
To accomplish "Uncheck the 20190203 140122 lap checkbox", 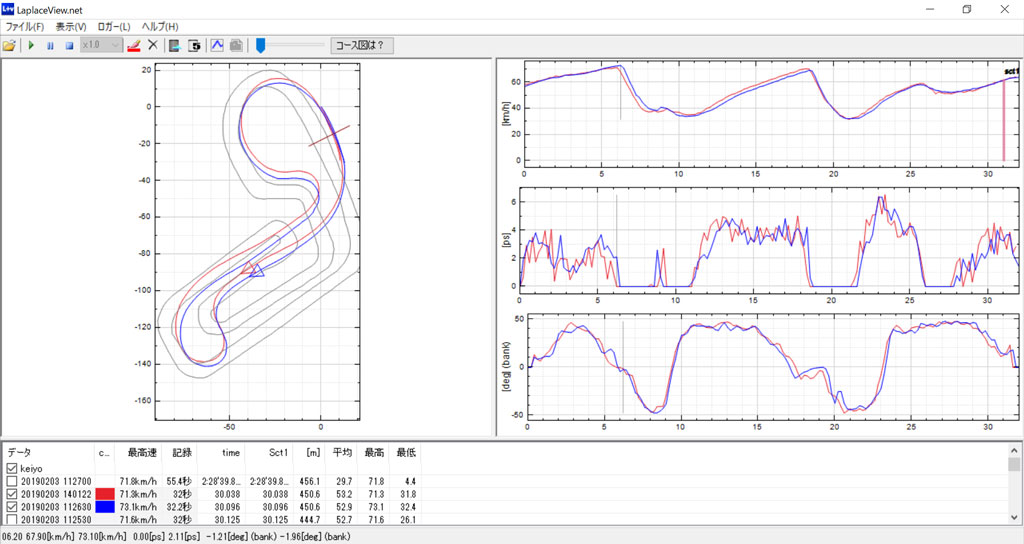I will [12, 494].
